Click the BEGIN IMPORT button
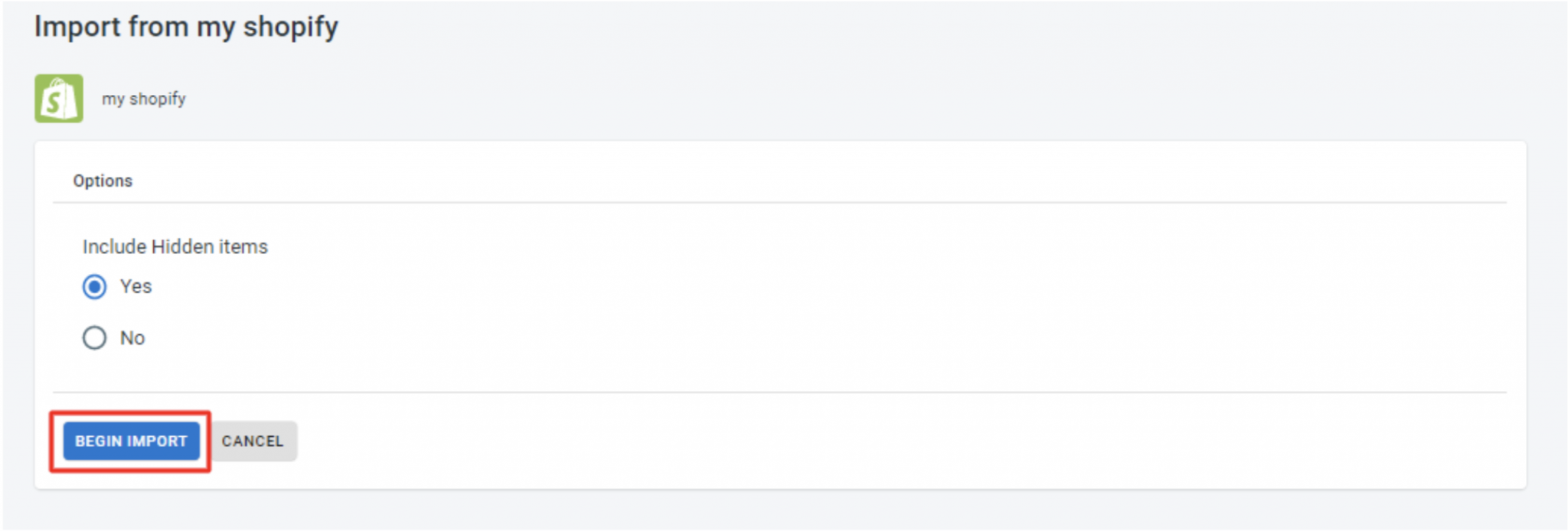 tap(131, 441)
